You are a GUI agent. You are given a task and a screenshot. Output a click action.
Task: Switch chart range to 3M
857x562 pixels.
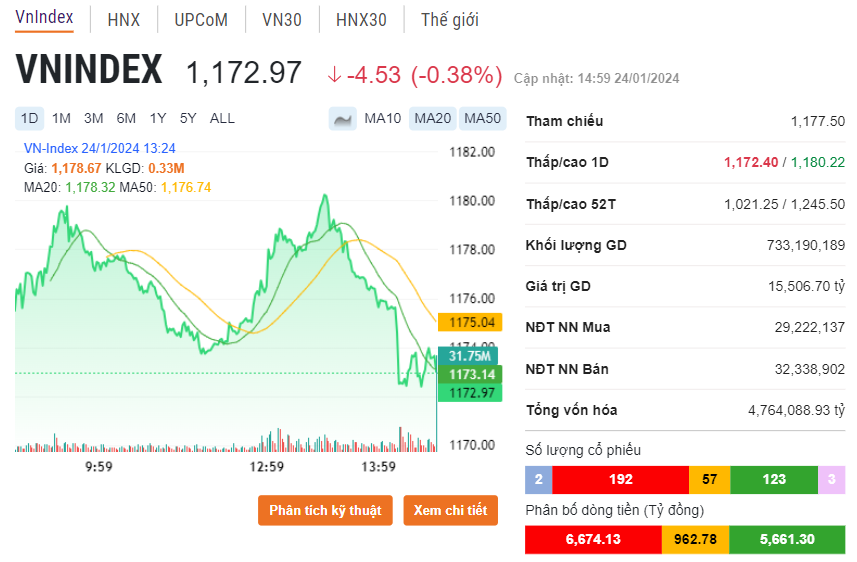(94, 118)
